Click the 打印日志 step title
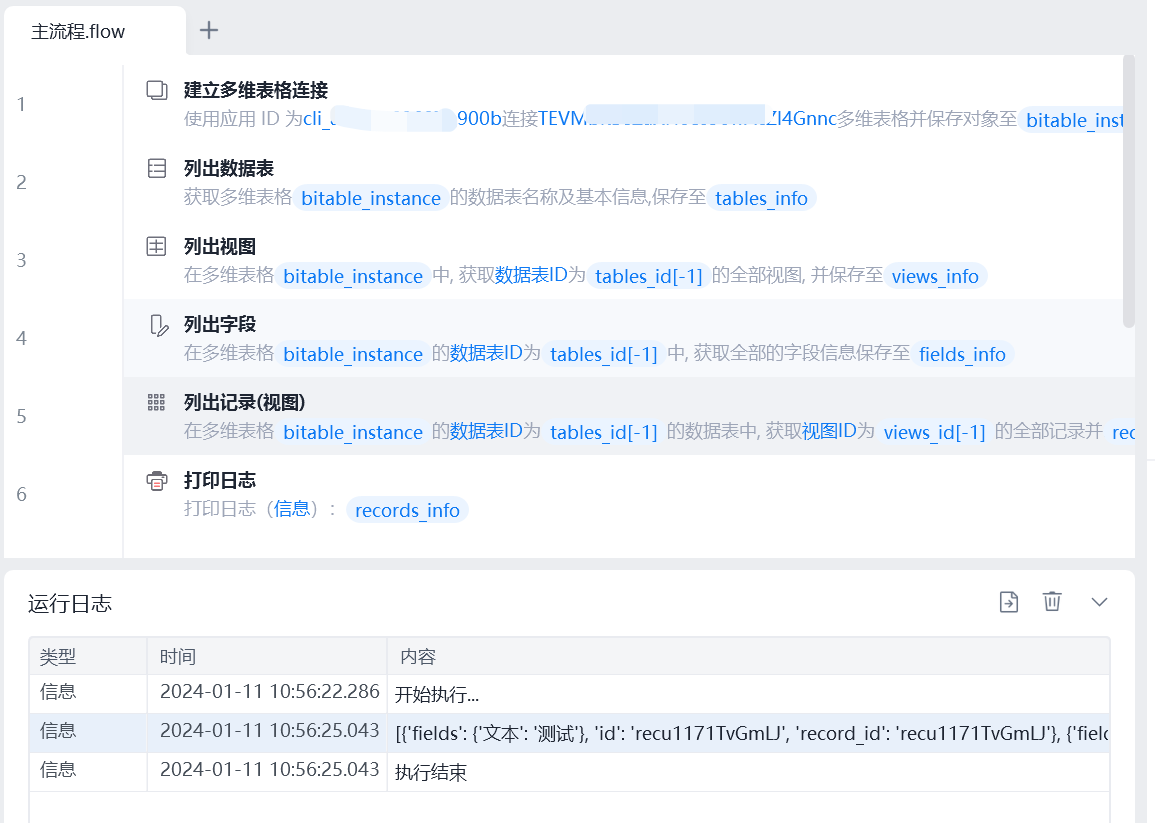1155x823 pixels. pyautogui.click(x=220, y=481)
